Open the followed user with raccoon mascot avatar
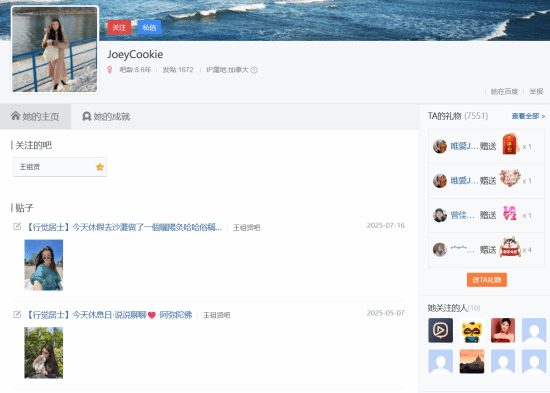The height and width of the screenshot is (393, 550). [472, 331]
